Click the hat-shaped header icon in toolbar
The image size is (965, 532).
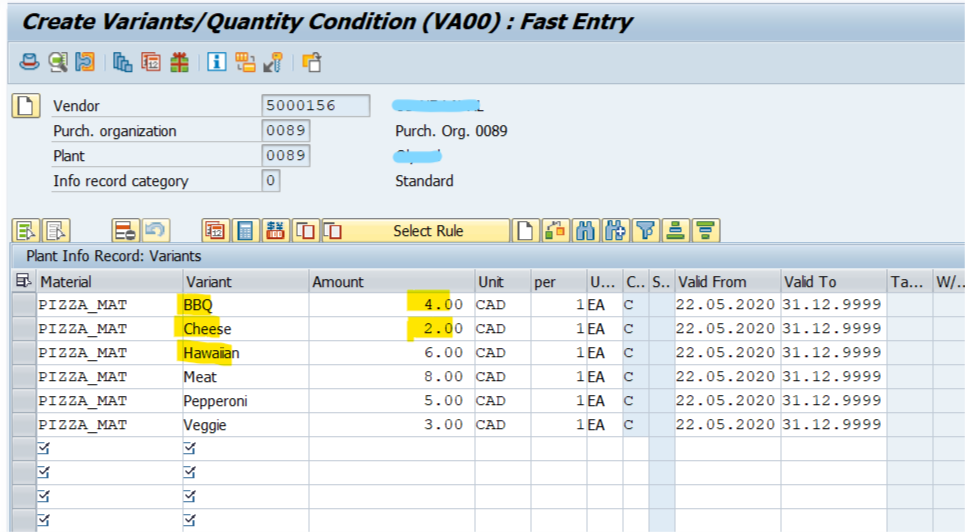point(29,63)
